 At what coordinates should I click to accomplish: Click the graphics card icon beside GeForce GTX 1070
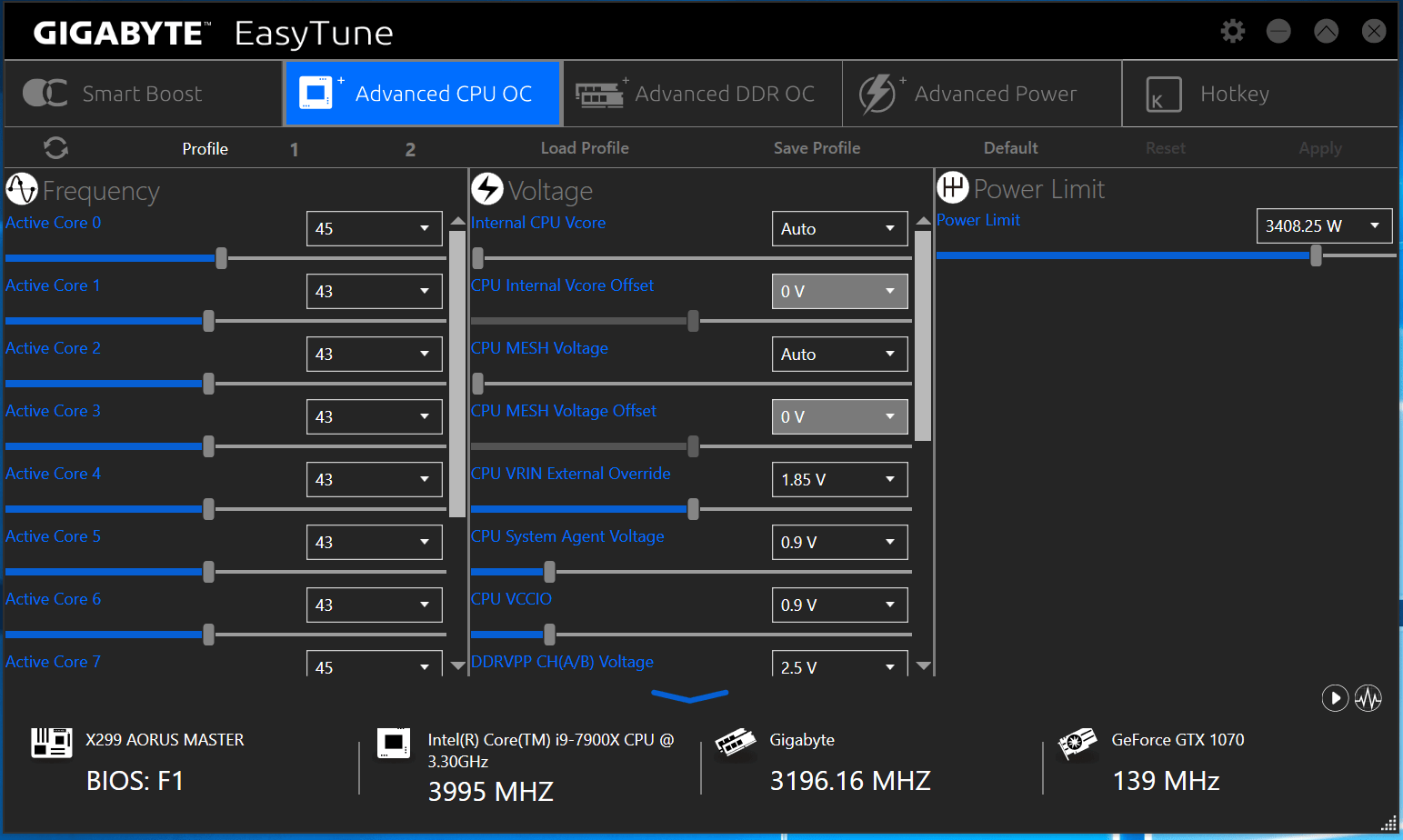(x=1077, y=744)
